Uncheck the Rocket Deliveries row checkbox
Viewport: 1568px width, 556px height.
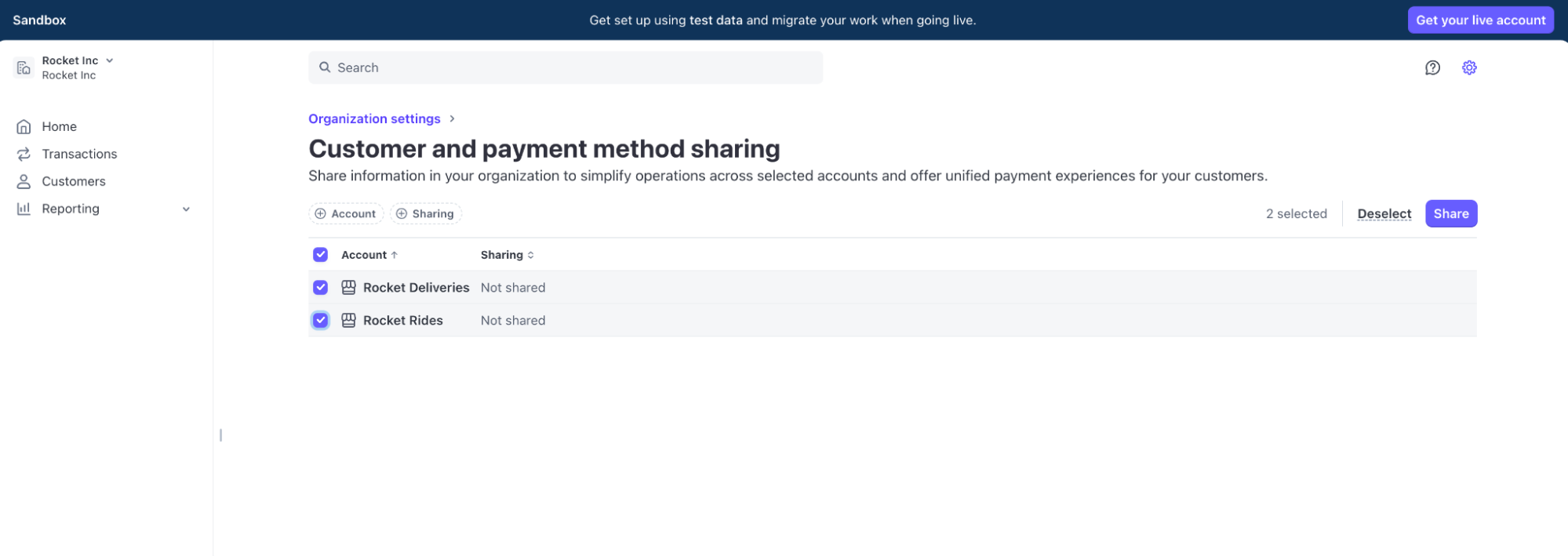pyautogui.click(x=320, y=288)
